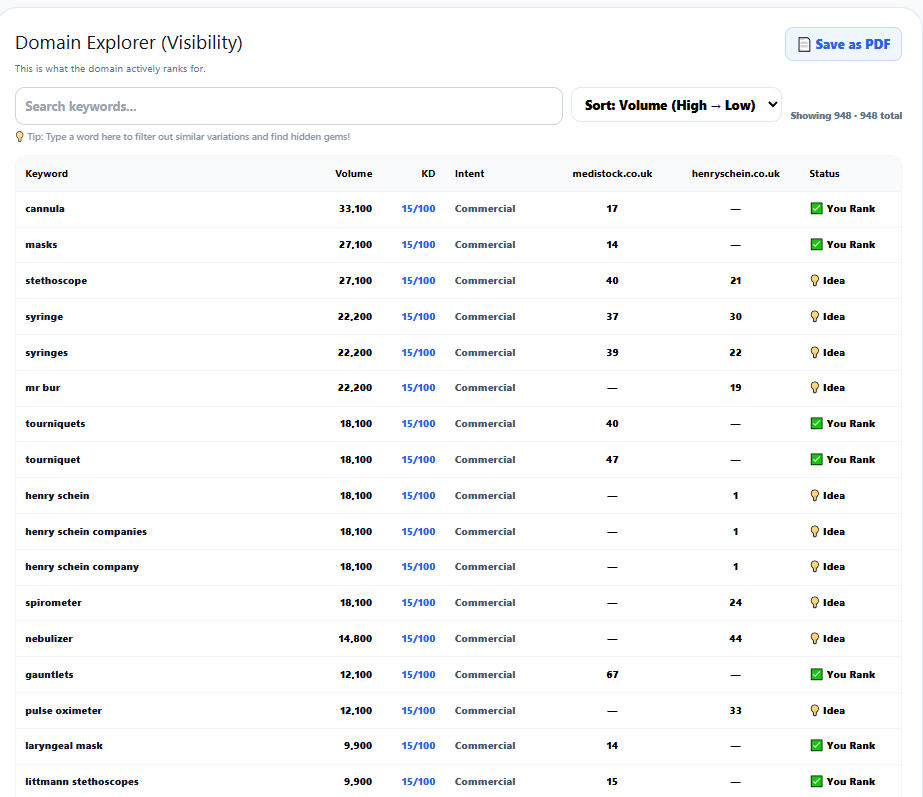
Task: Click henryschein rank 33 for pulse oximeter
Action: point(735,710)
